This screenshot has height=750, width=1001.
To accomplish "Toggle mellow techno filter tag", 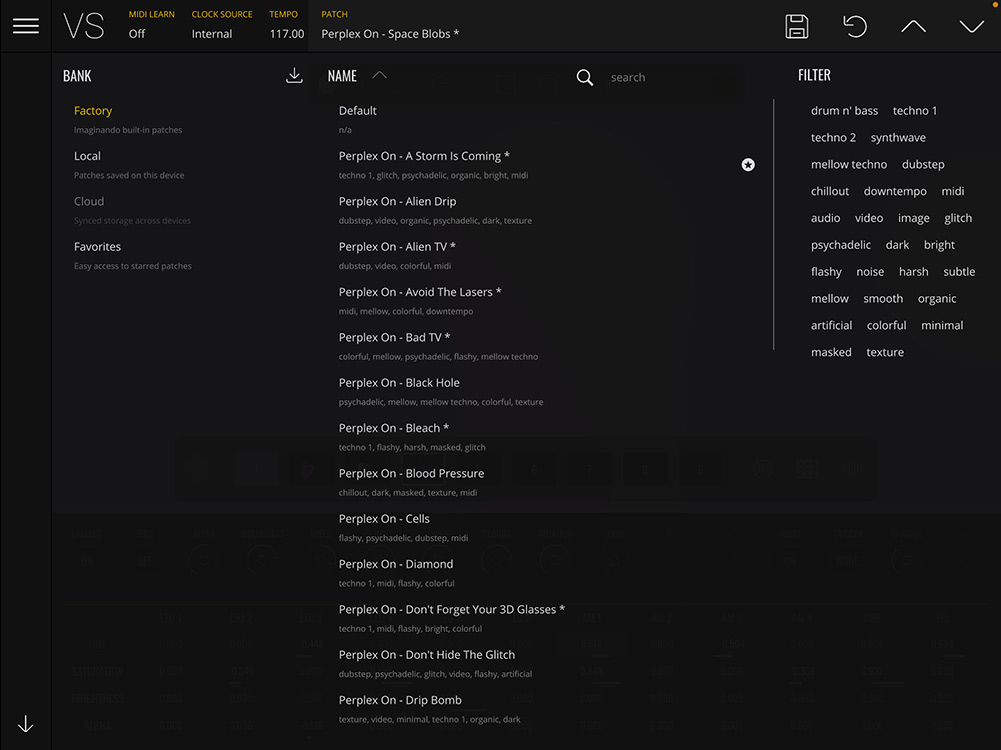I will point(848,164).
